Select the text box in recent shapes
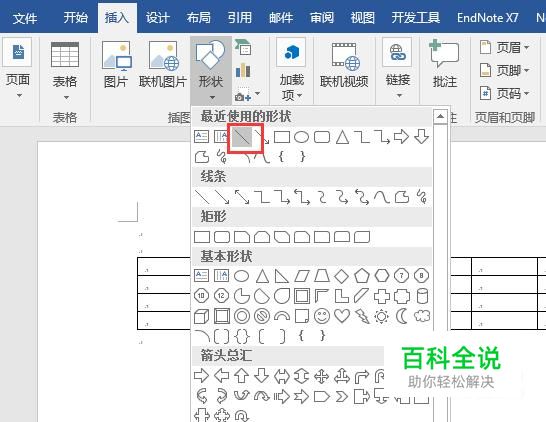Image resolution: width=546 pixels, height=422 pixels. (201, 137)
